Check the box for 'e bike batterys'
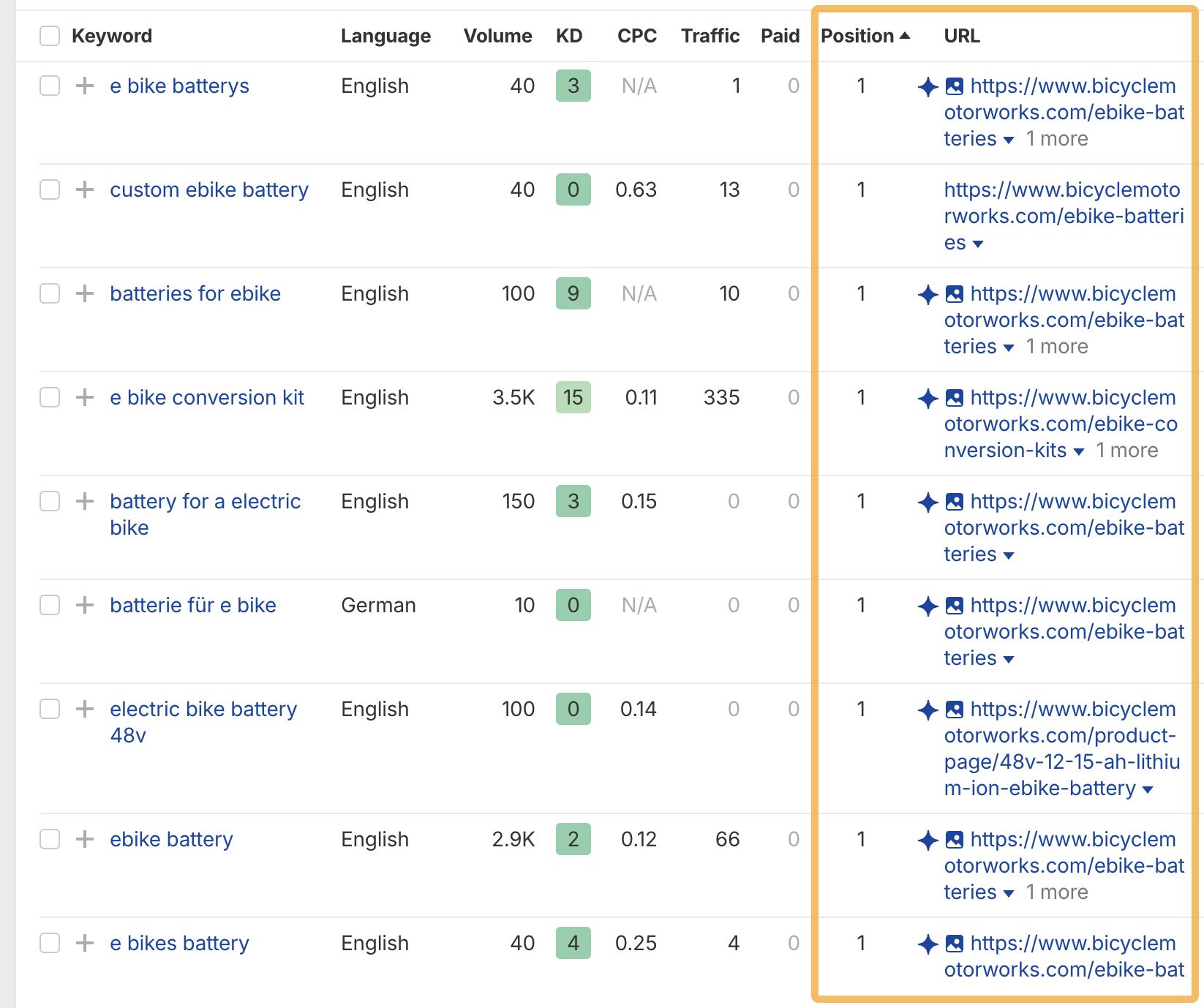This screenshot has height=1008, width=1204. tap(50, 86)
